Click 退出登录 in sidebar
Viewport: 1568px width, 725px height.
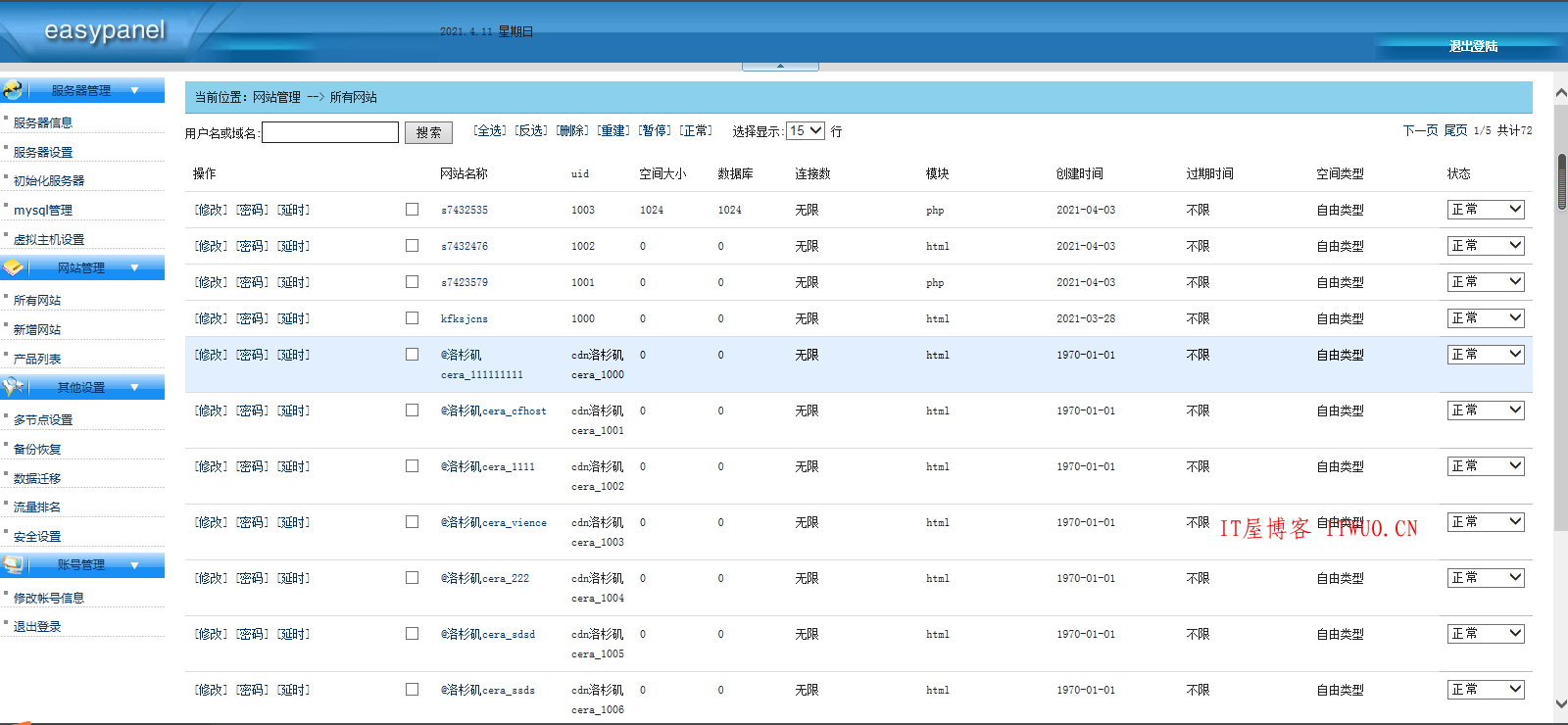pyautogui.click(x=37, y=626)
